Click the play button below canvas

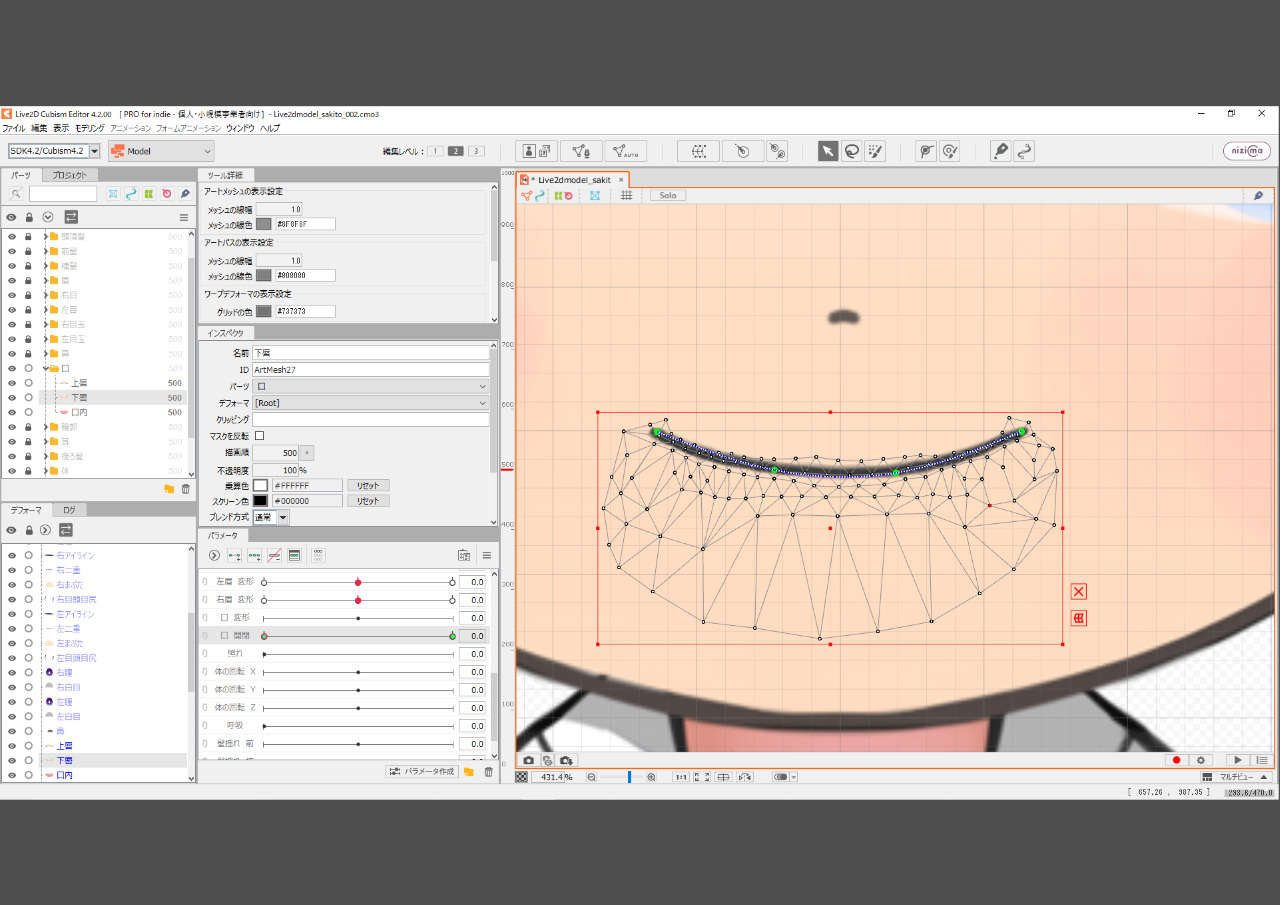click(x=1238, y=760)
